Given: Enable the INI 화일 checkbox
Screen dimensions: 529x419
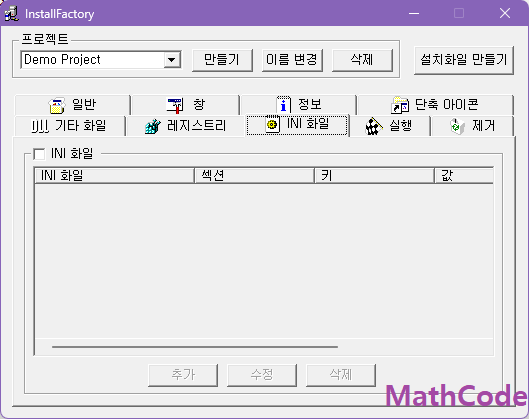Looking at the screenshot, I should [39, 154].
